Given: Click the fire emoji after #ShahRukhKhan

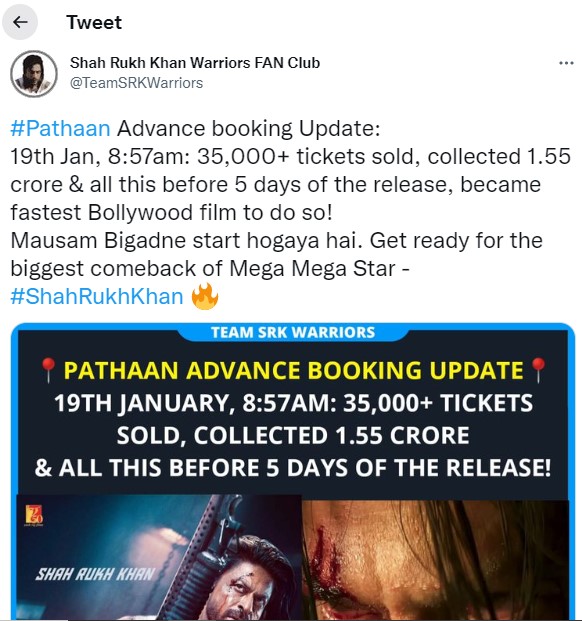Looking at the screenshot, I should pos(205,296).
